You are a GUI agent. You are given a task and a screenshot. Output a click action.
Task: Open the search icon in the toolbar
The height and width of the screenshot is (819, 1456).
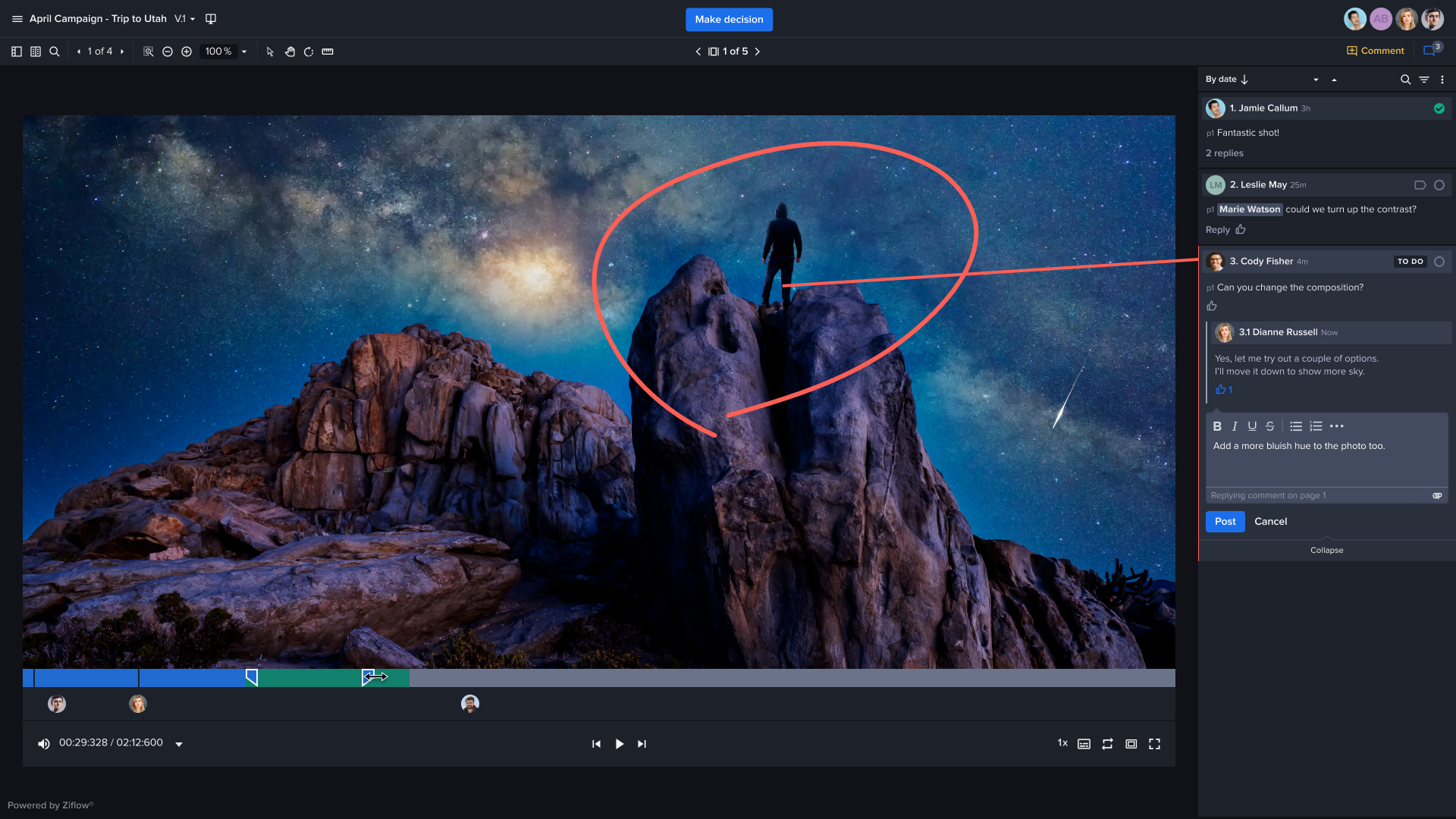(x=54, y=52)
